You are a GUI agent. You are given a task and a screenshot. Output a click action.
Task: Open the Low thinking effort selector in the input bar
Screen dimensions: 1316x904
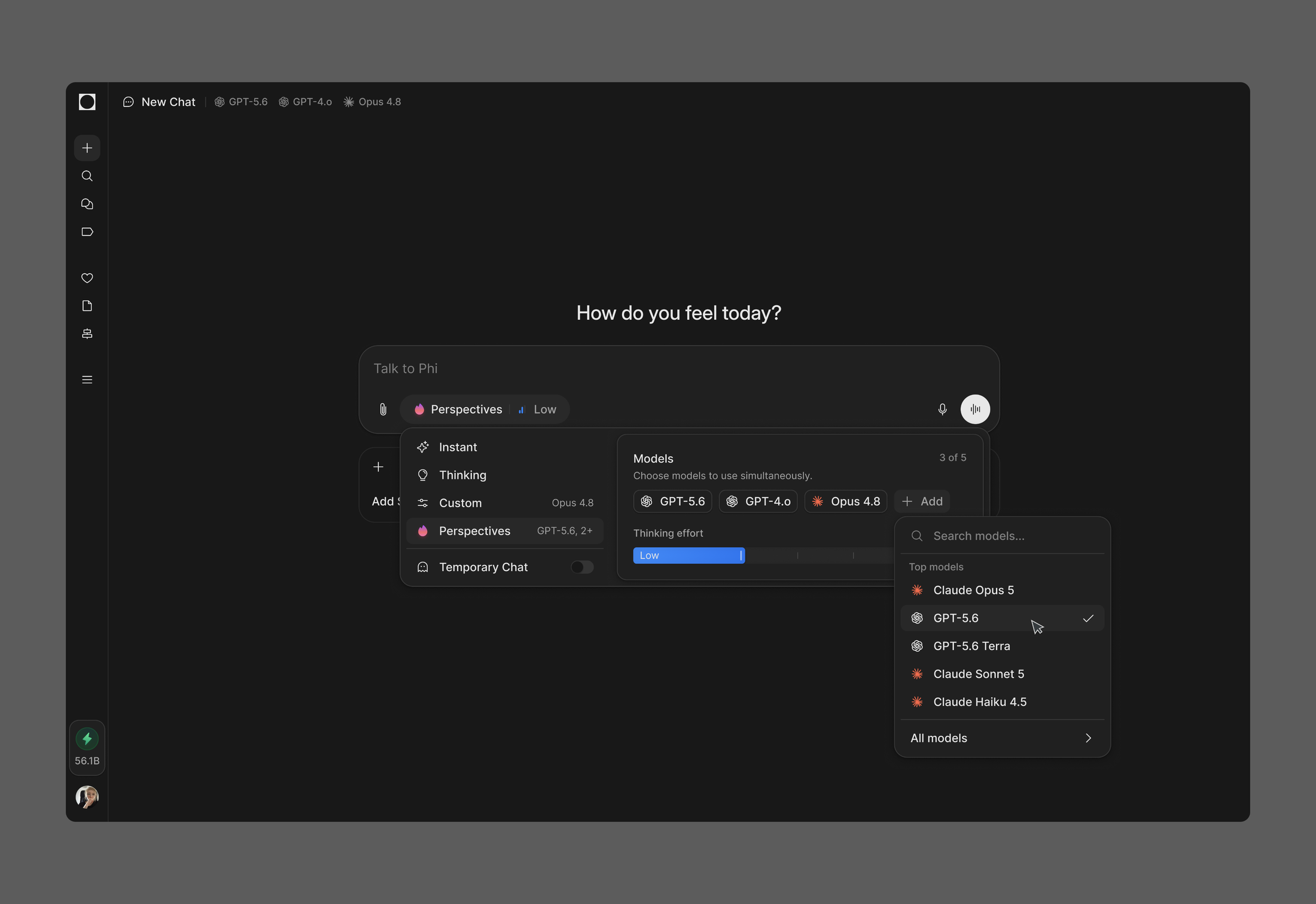point(537,410)
